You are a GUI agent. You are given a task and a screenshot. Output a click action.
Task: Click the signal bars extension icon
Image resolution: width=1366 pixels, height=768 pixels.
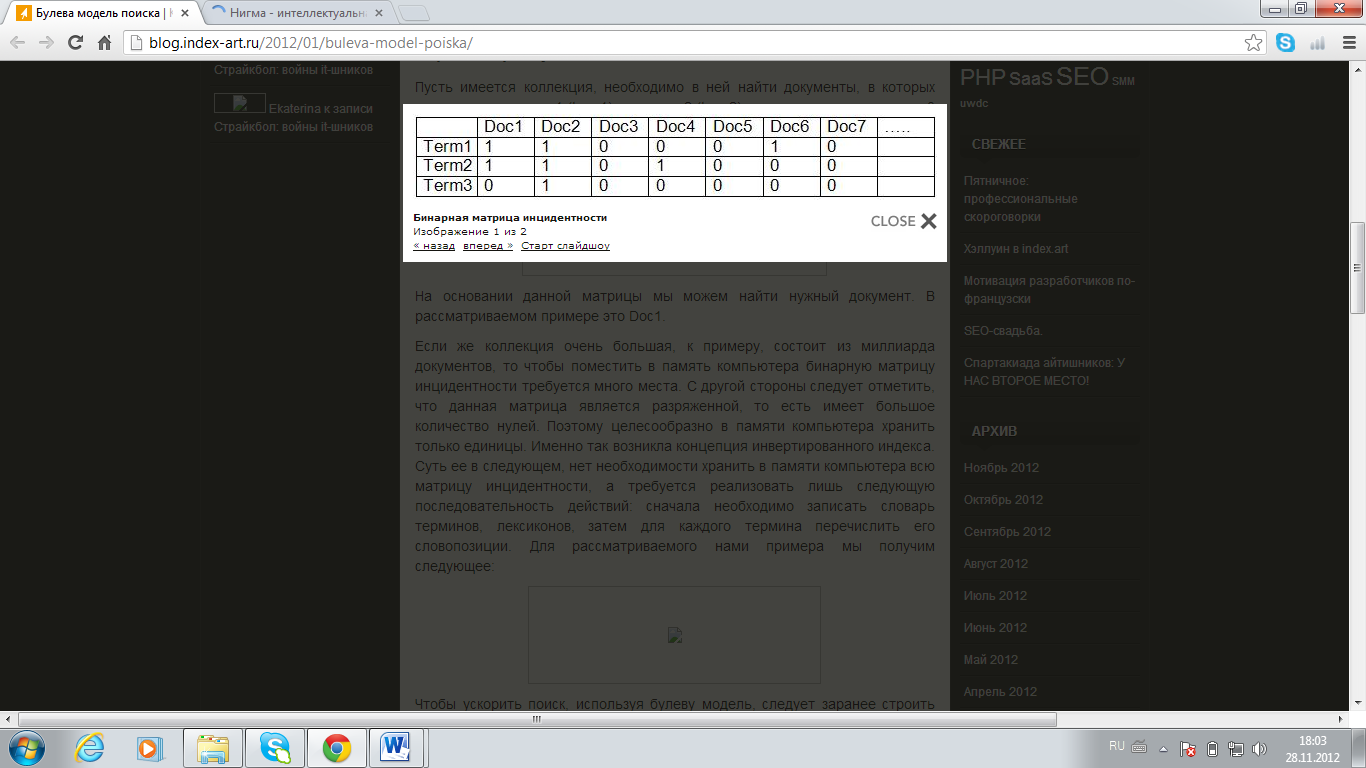(x=1316, y=43)
